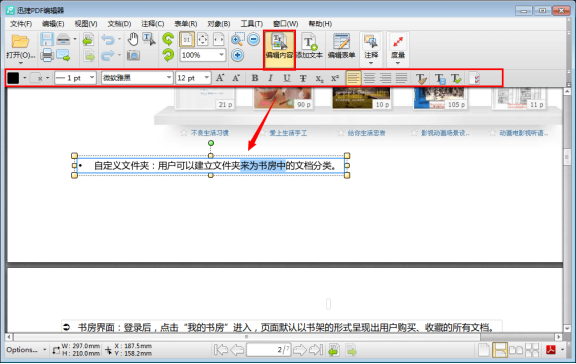Go to the previous page
The width and height of the screenshot is (576, 364).
237,350
